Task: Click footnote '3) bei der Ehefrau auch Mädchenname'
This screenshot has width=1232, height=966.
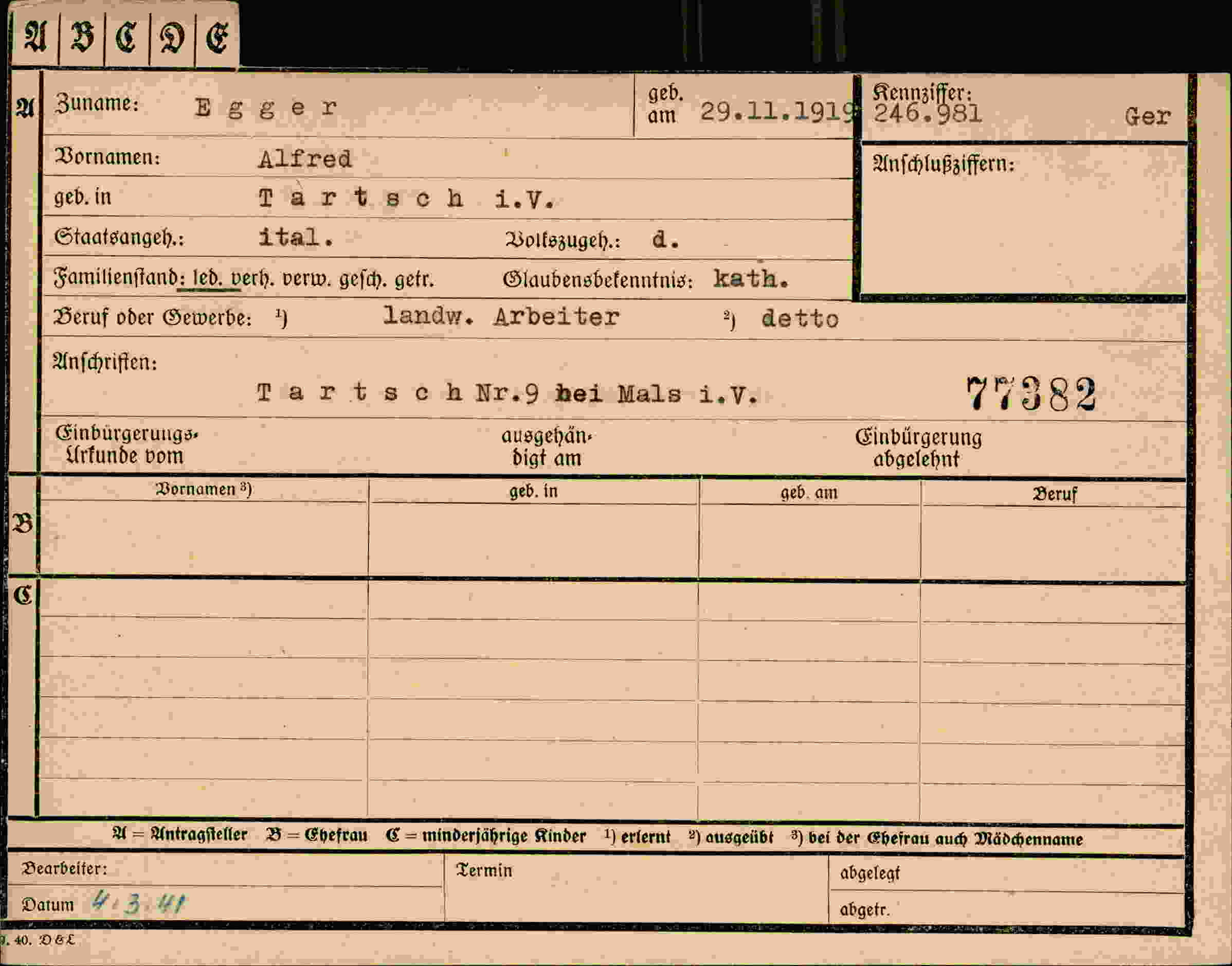Action: click(937, 839)
